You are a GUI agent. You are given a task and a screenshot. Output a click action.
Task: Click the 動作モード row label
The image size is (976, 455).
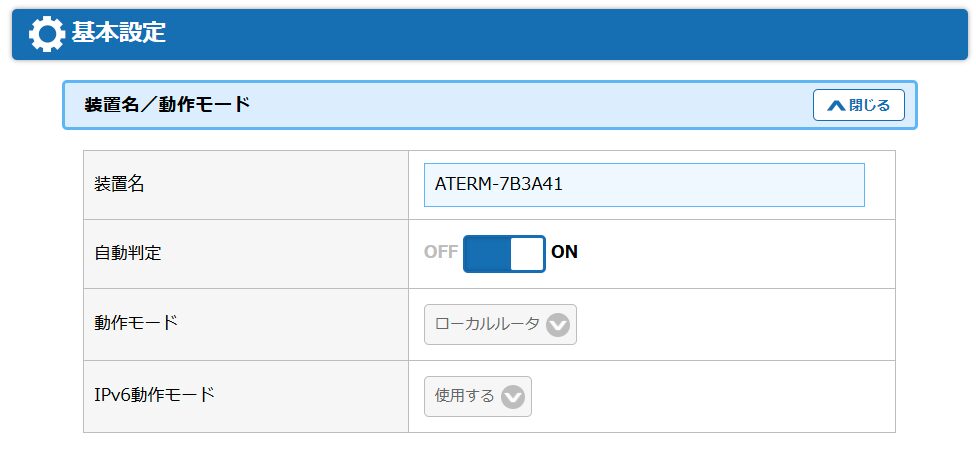click(136, 322)
